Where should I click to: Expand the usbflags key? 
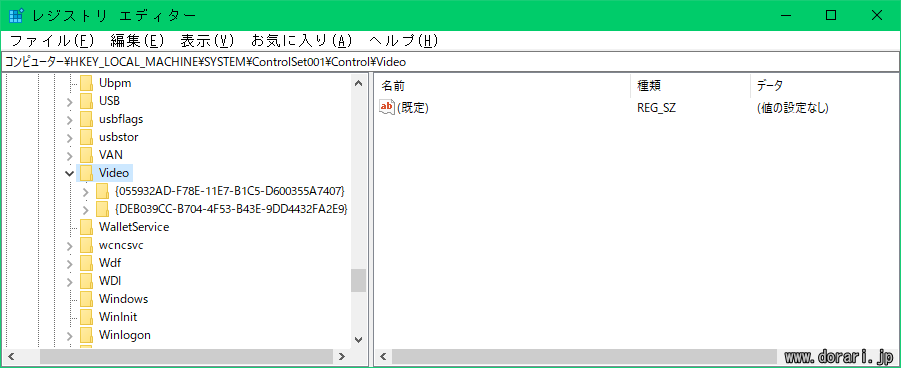point(70,120)
